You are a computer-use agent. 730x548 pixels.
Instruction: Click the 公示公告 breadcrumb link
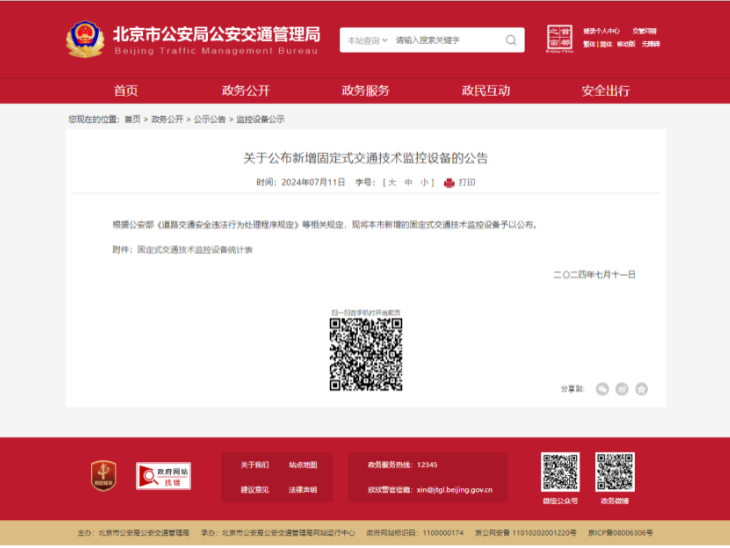[x=209, y=119]
